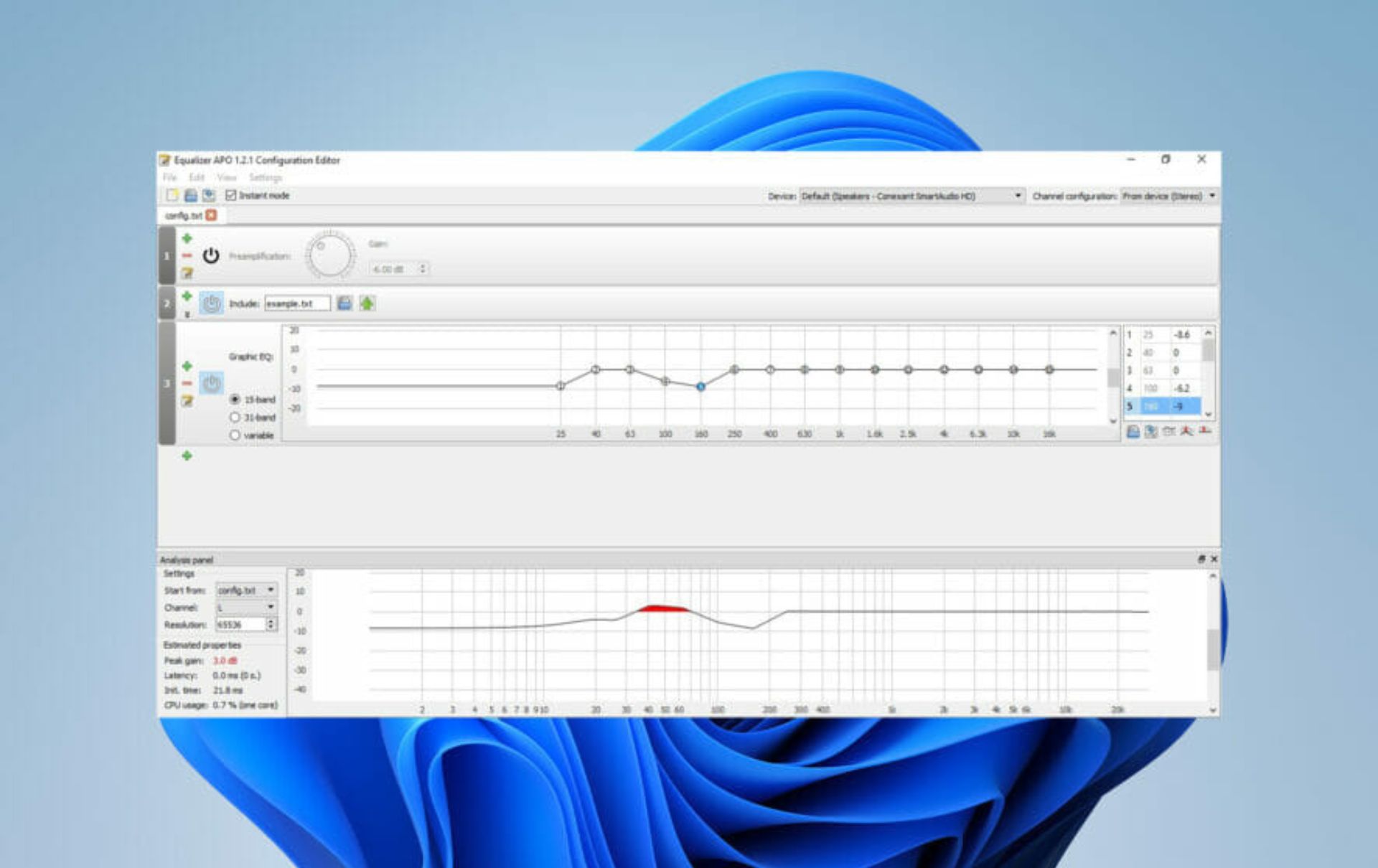Open the File menu

[x=170, y=177]
